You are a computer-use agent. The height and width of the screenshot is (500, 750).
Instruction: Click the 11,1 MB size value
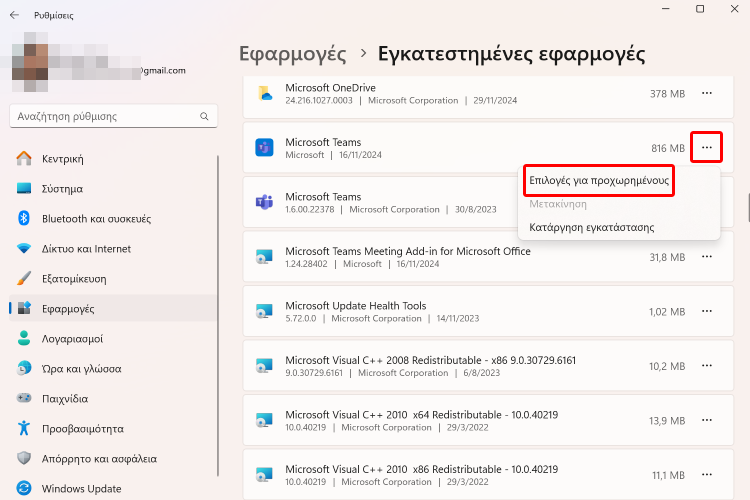point(669,476)
